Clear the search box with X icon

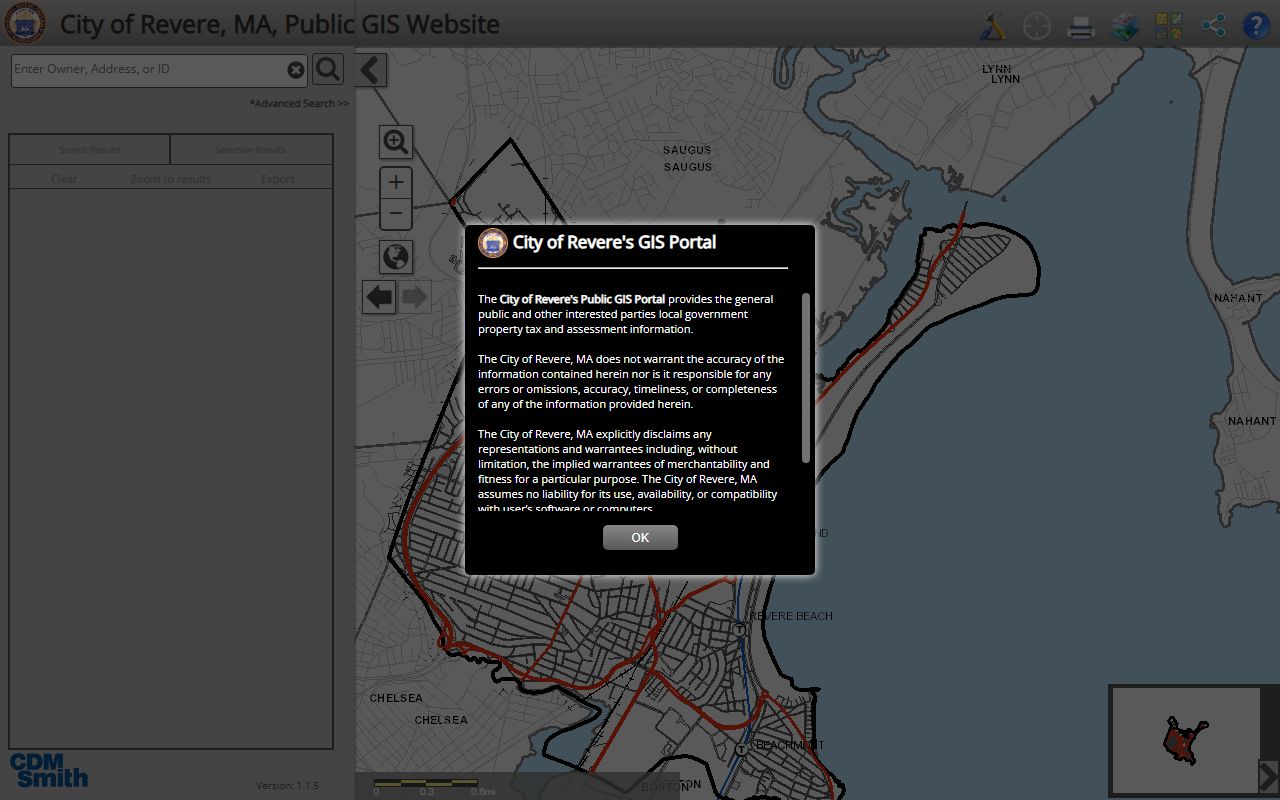[x=296, y=70]
